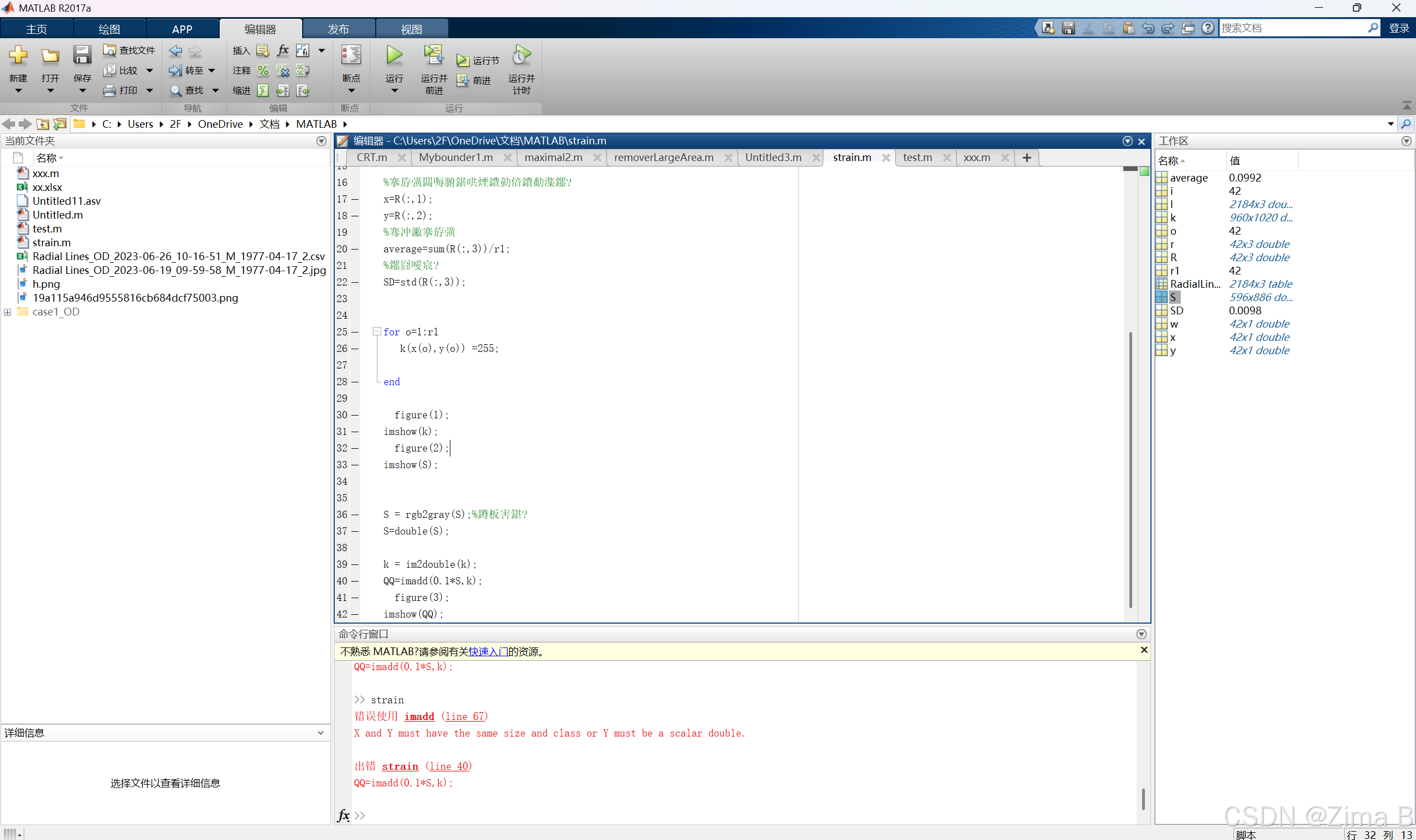
Task: Open the Details panel dropdown chevron
Action: (320, 733)
